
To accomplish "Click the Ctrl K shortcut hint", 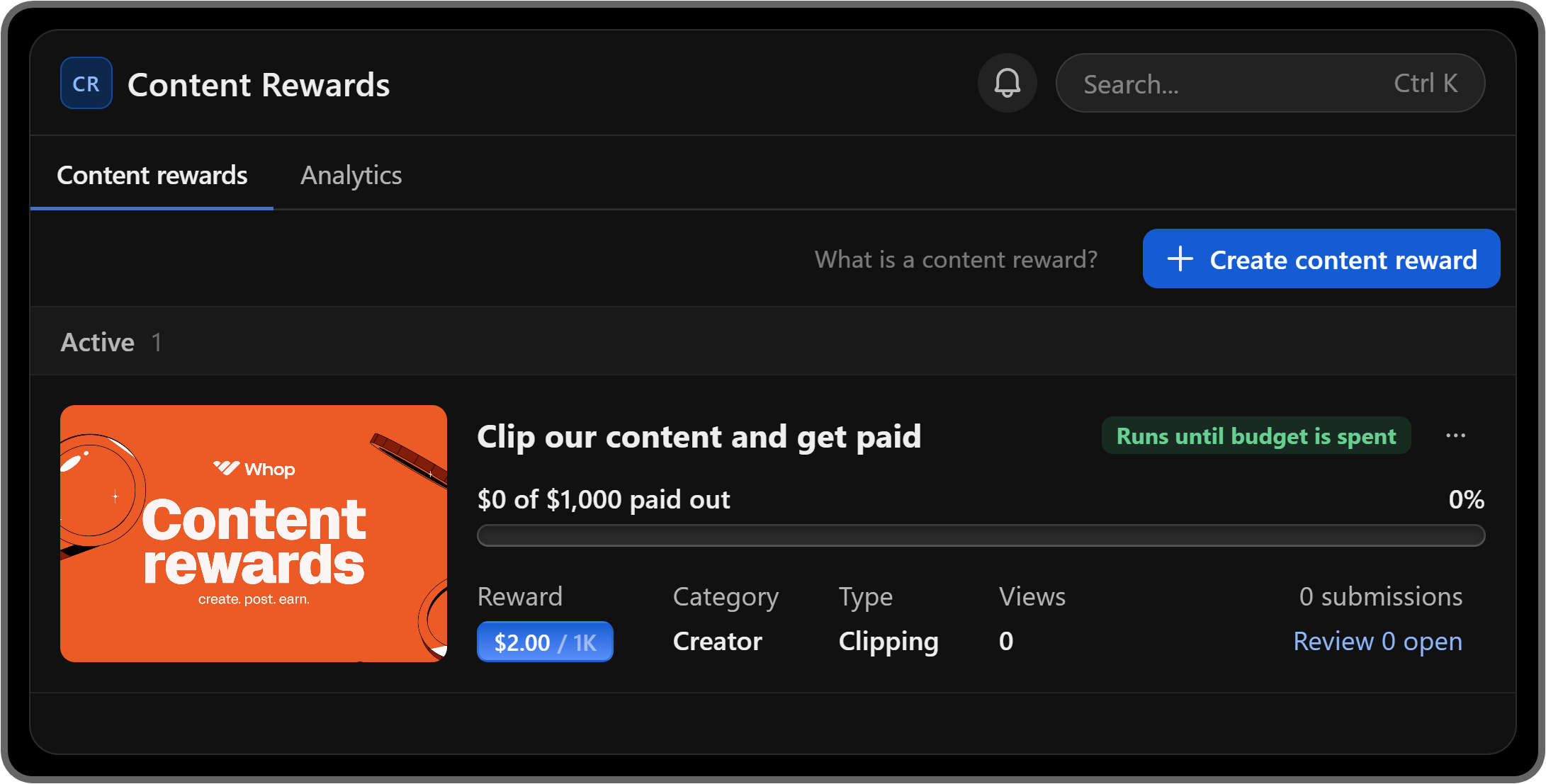I will point(1425,84).
